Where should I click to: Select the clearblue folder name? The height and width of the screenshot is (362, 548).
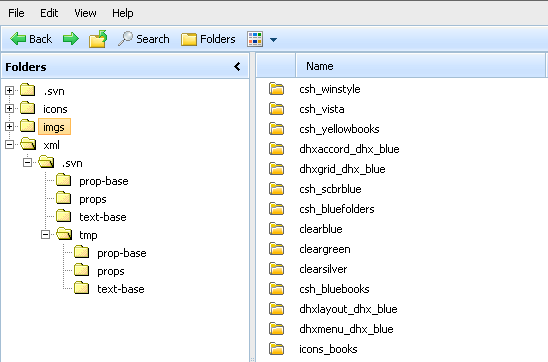pos(321,229)
